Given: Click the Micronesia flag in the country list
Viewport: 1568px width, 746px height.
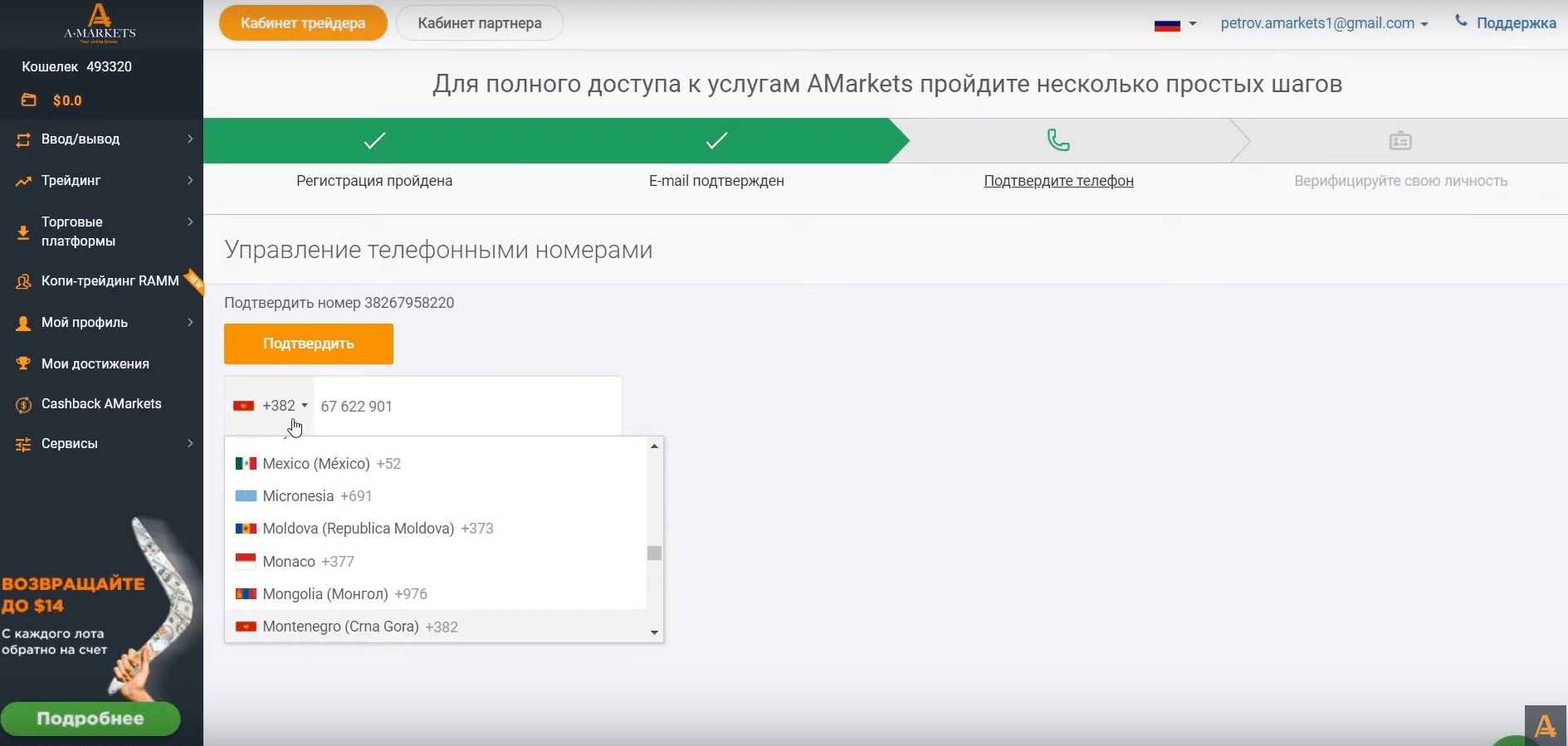Looking at the screenshot, I should [x=246, y=496].
